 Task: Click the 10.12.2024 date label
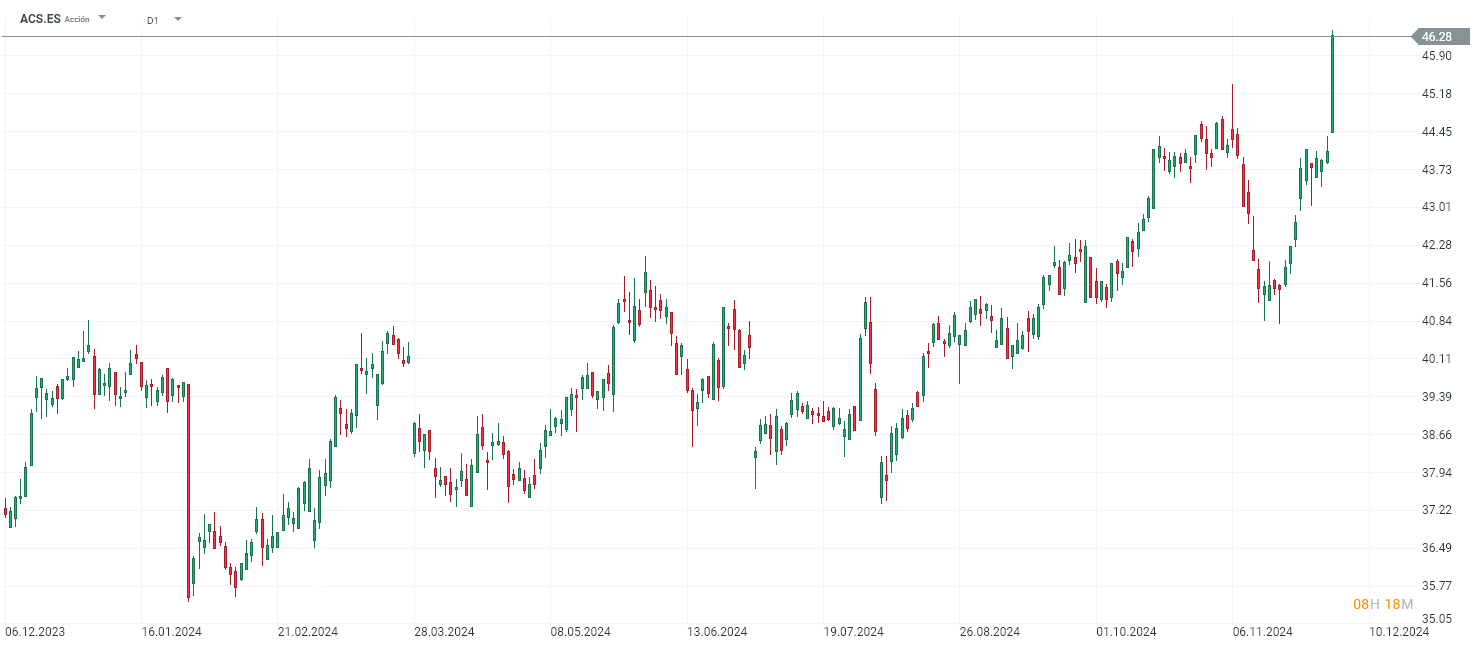[1399, 632]
